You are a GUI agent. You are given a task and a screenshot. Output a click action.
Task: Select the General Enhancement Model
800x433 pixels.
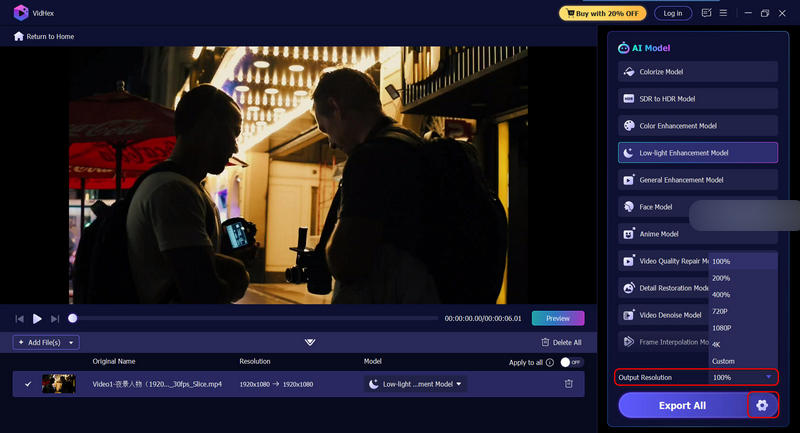point(697,180)
